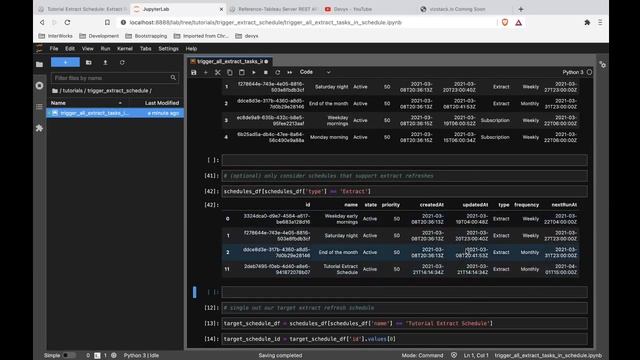Go to root folder icon in breadcrumb

55,91
